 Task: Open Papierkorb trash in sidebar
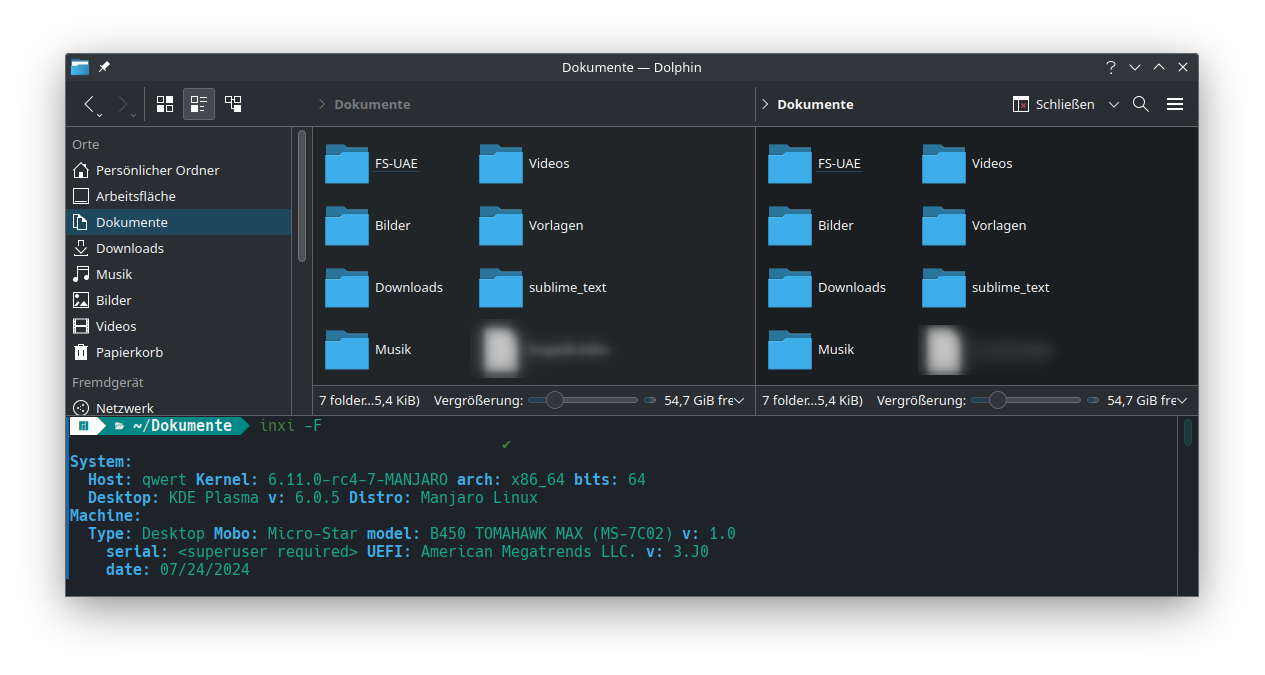pyautogui.click(x=179, y=352)
